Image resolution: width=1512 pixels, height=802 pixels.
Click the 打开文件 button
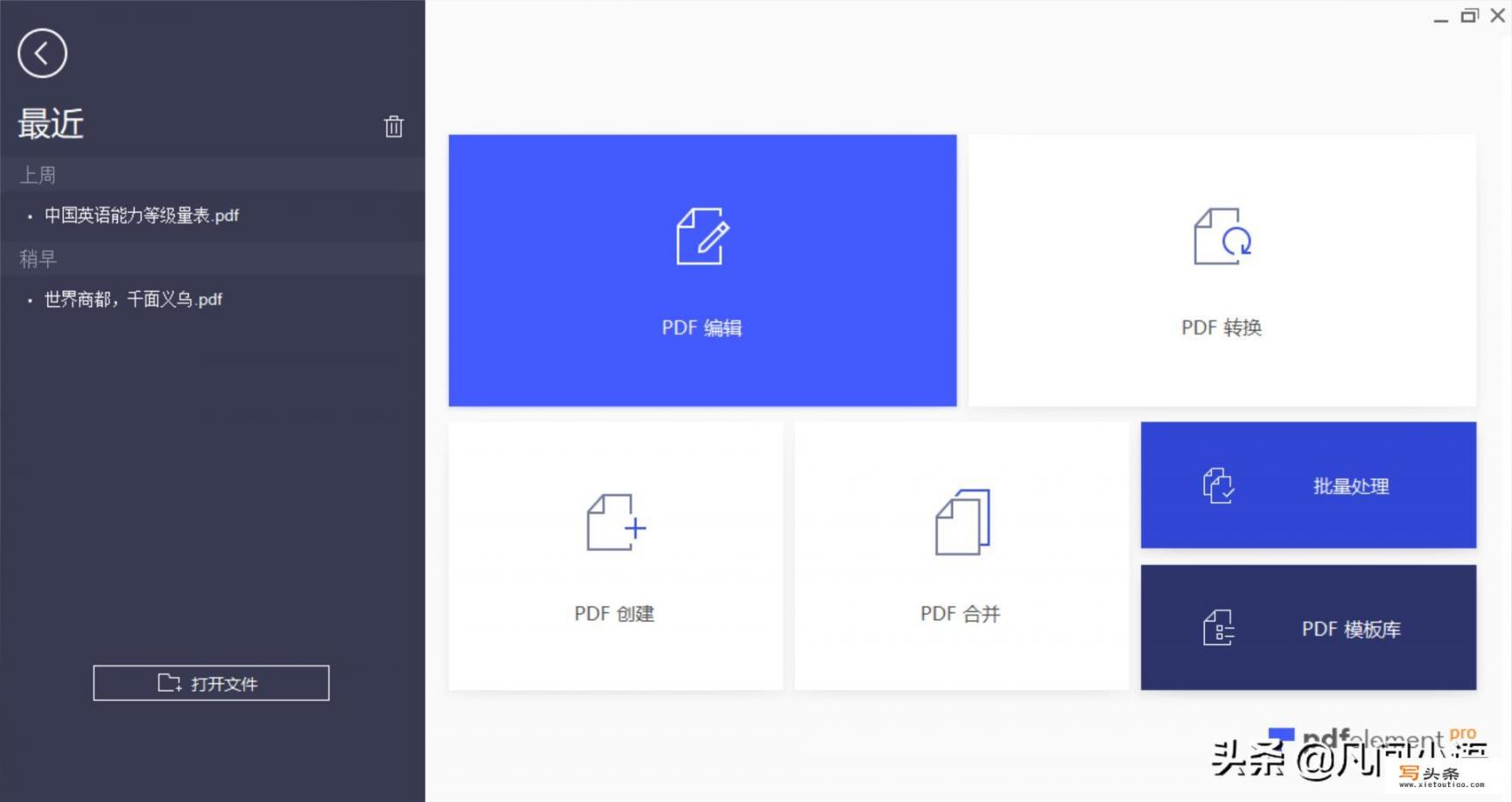click(x=211, y=683)
